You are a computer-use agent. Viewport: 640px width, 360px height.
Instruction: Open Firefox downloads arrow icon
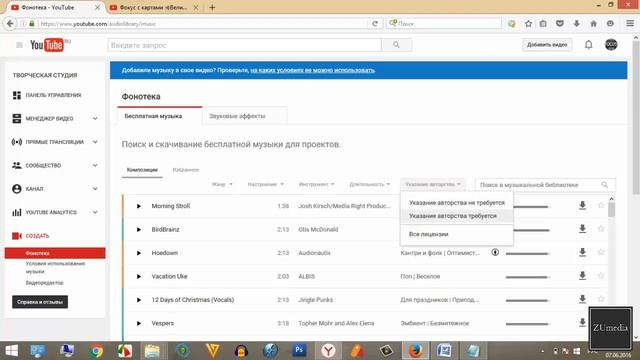[x=576, y=24]
